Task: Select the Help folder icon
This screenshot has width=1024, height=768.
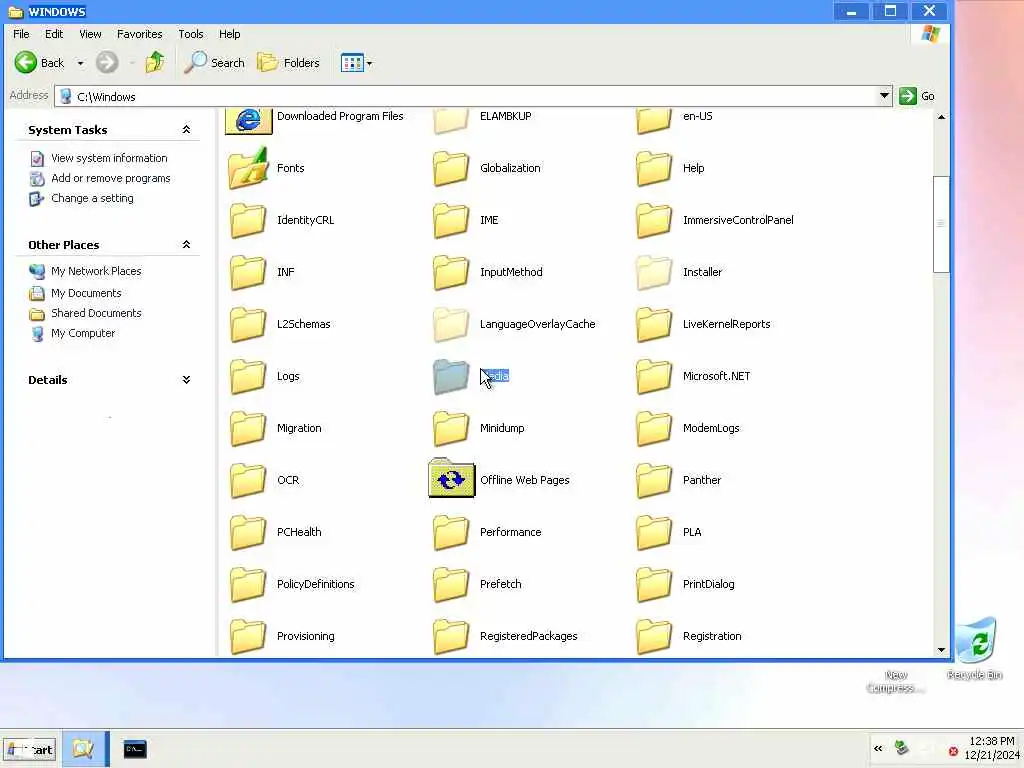Action: pyautogui.click(x=654, y=168)
